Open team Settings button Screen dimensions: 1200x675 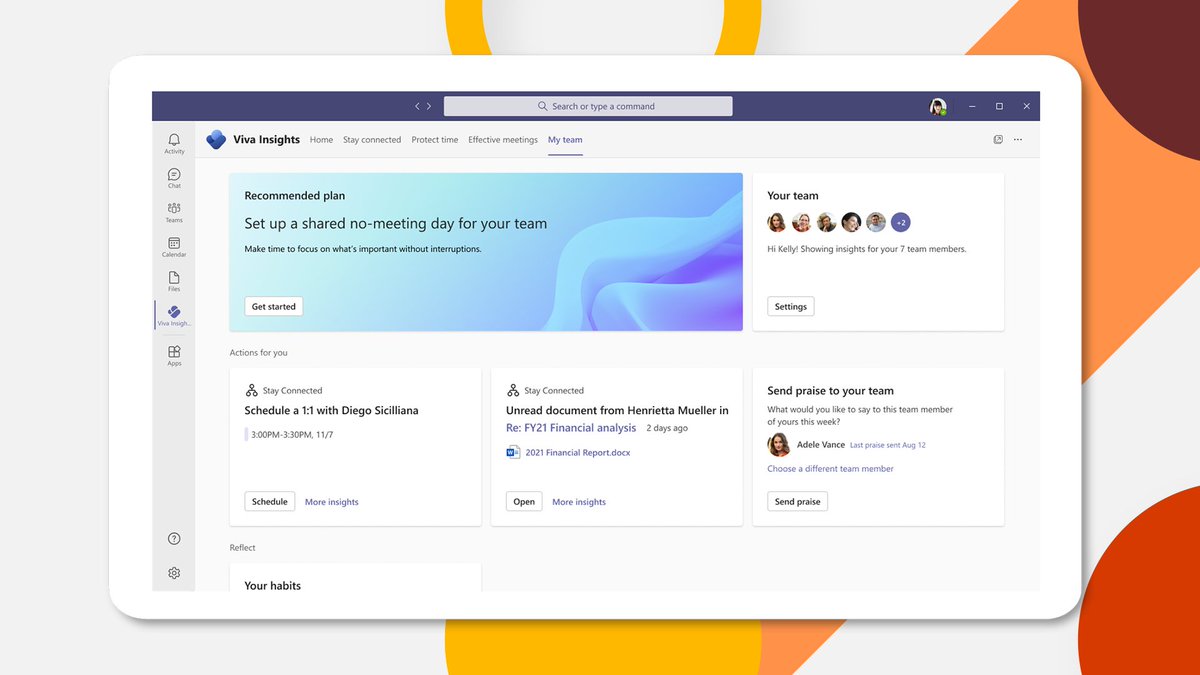point(791,307)
